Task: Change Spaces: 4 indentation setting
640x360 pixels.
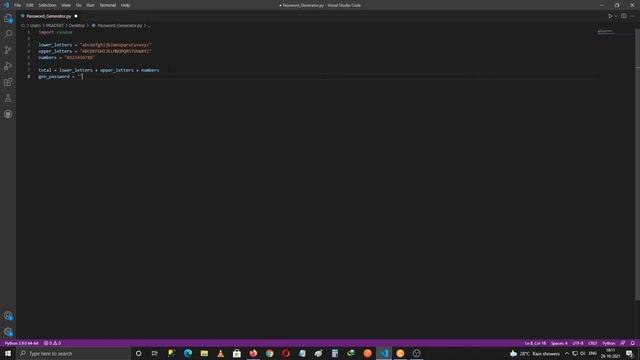Action: [x=559, y=343]
